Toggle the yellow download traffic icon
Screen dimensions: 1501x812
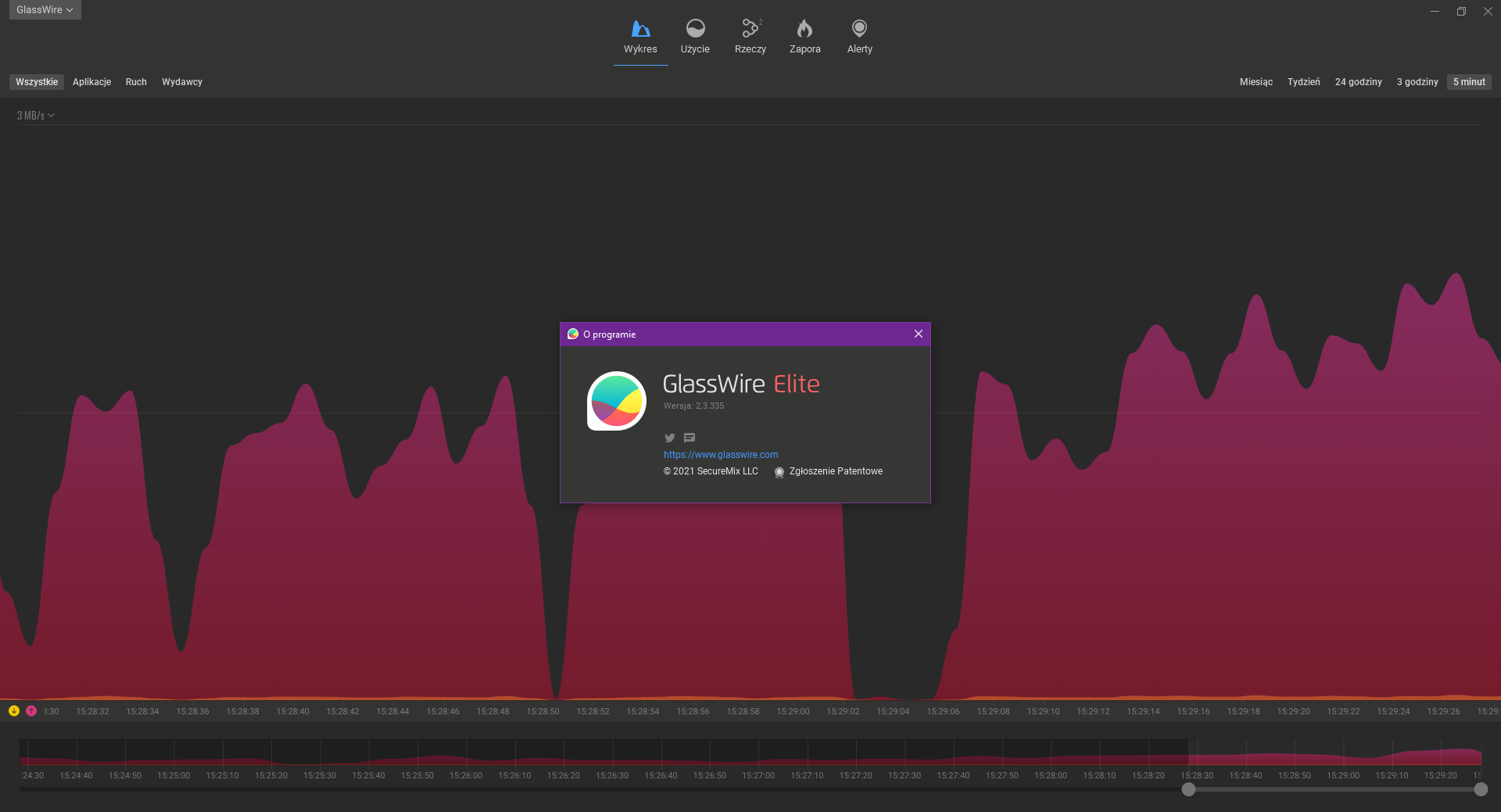(x=14, y=710)
